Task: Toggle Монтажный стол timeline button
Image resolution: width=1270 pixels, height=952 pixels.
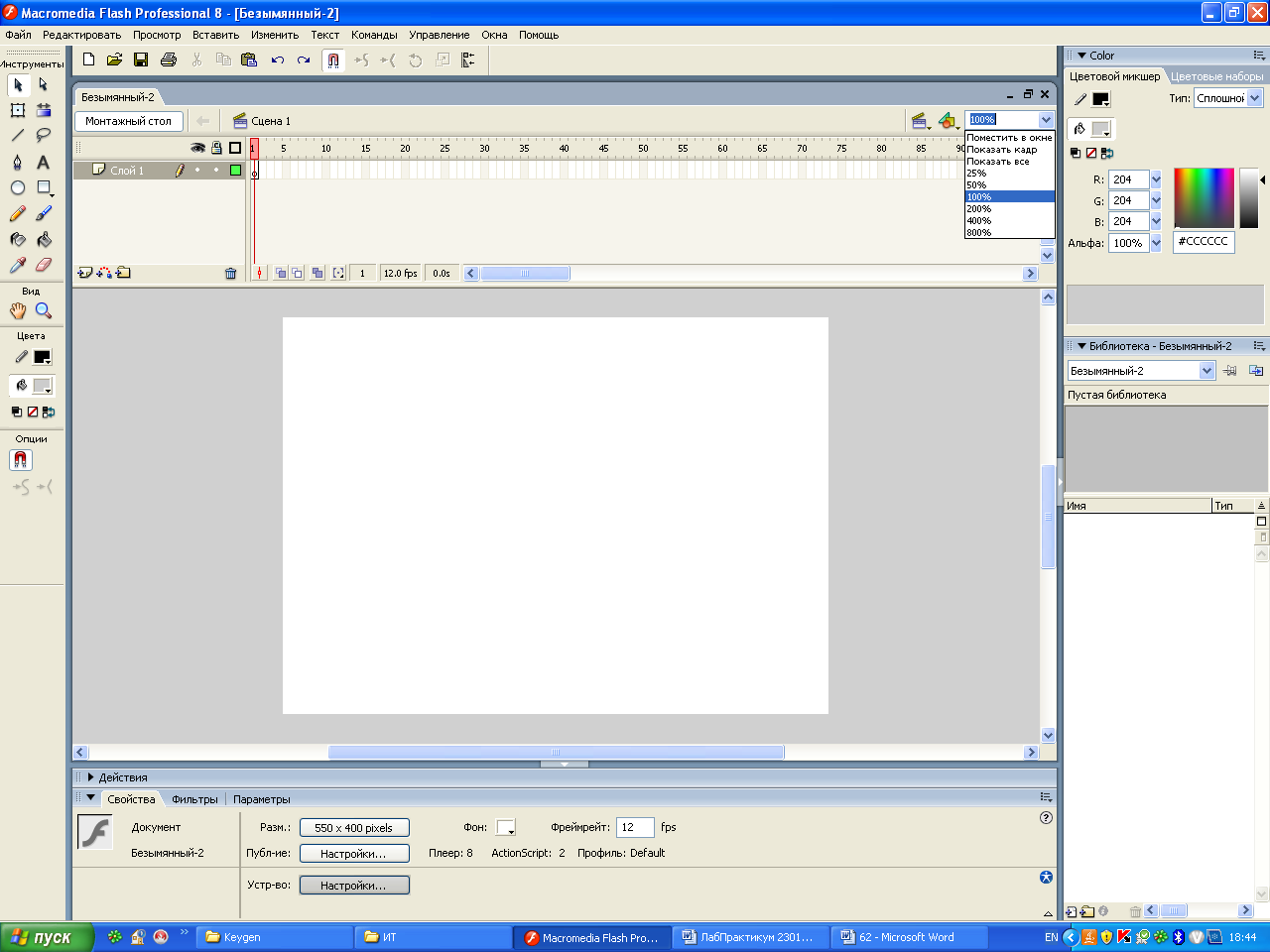Action: pyautogui.click(x=129, y=121)
